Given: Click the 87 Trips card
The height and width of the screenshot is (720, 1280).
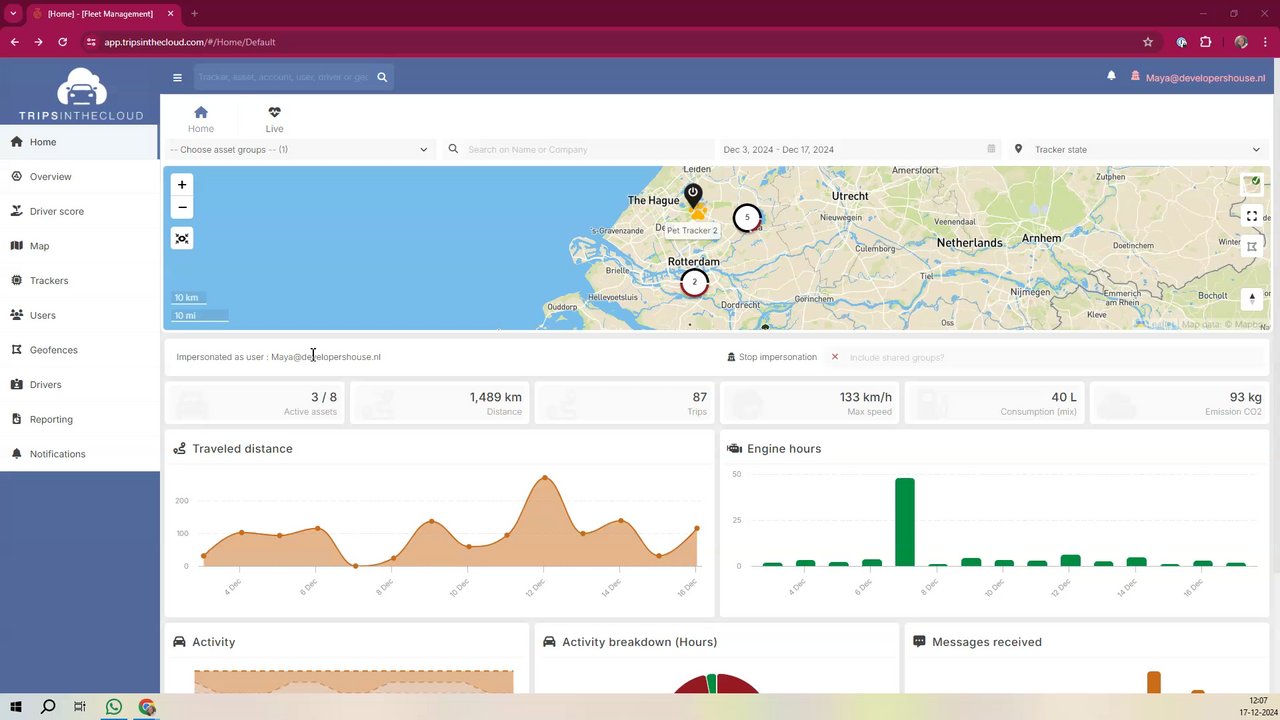Looking at the screenshot, I should 625,403.
